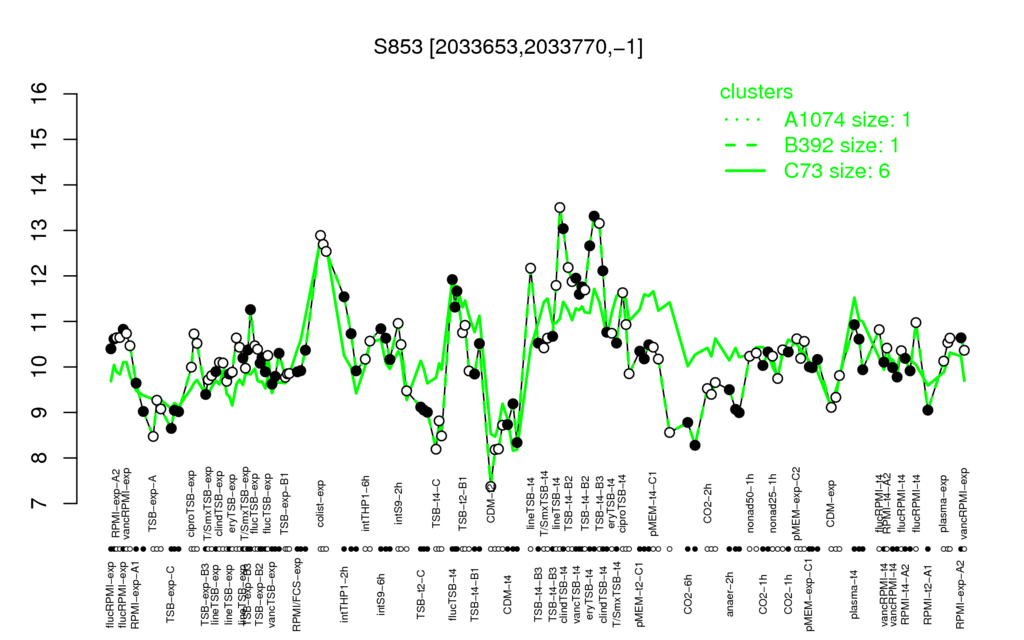Screen dimensions: 1024x640
Task: Click the highest data point near 13.5
Action: 560,208
